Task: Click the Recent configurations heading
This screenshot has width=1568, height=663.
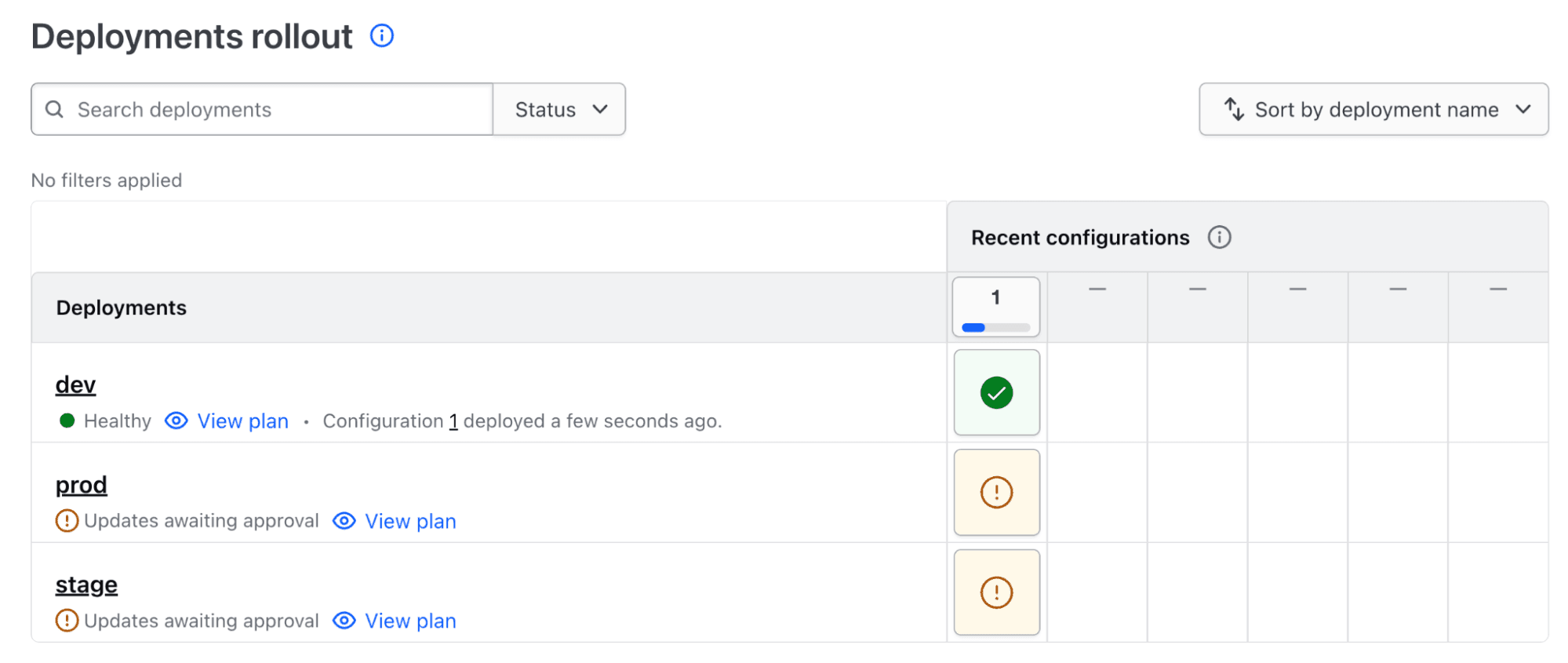Action: tap(1080, 238)
